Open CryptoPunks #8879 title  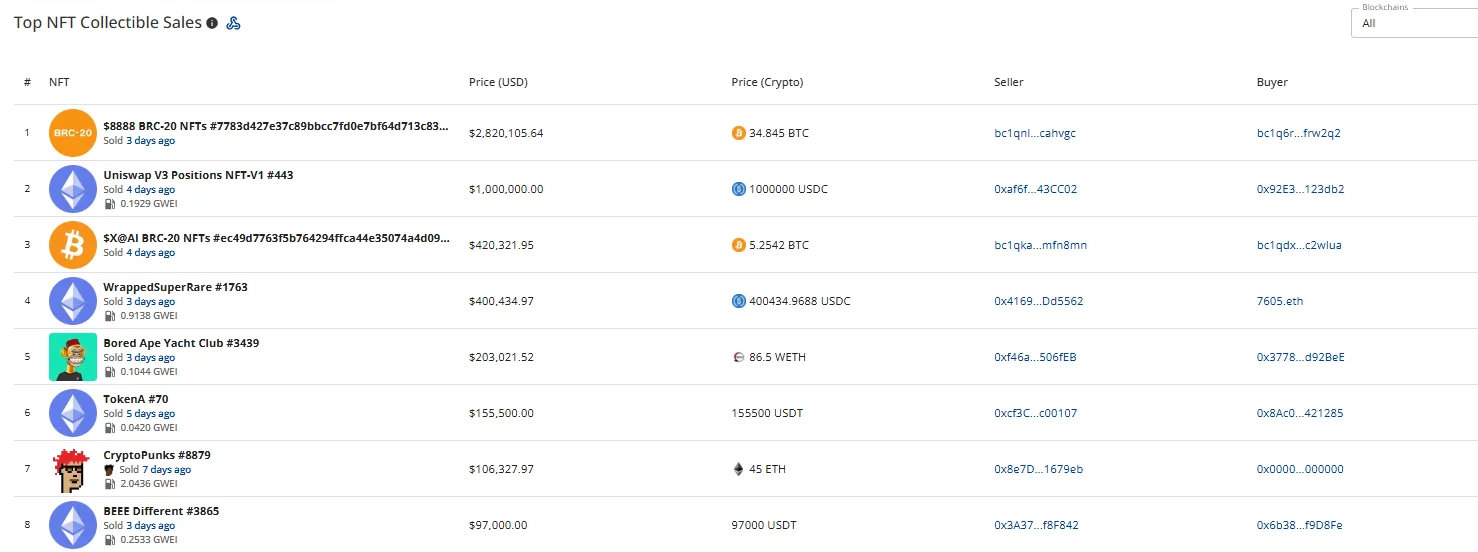157,455
